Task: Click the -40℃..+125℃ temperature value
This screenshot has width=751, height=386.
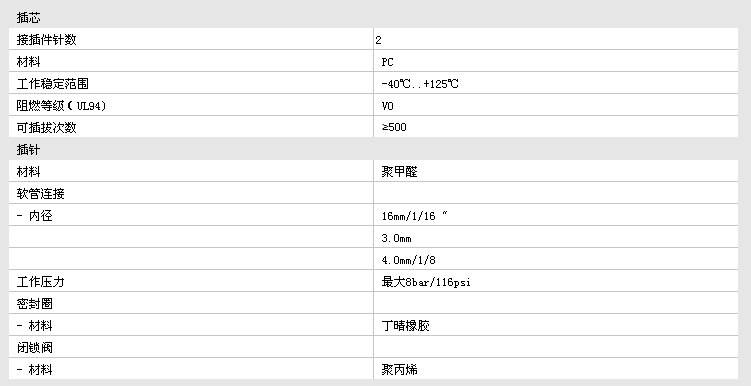Action: click(x=420, y=84)
